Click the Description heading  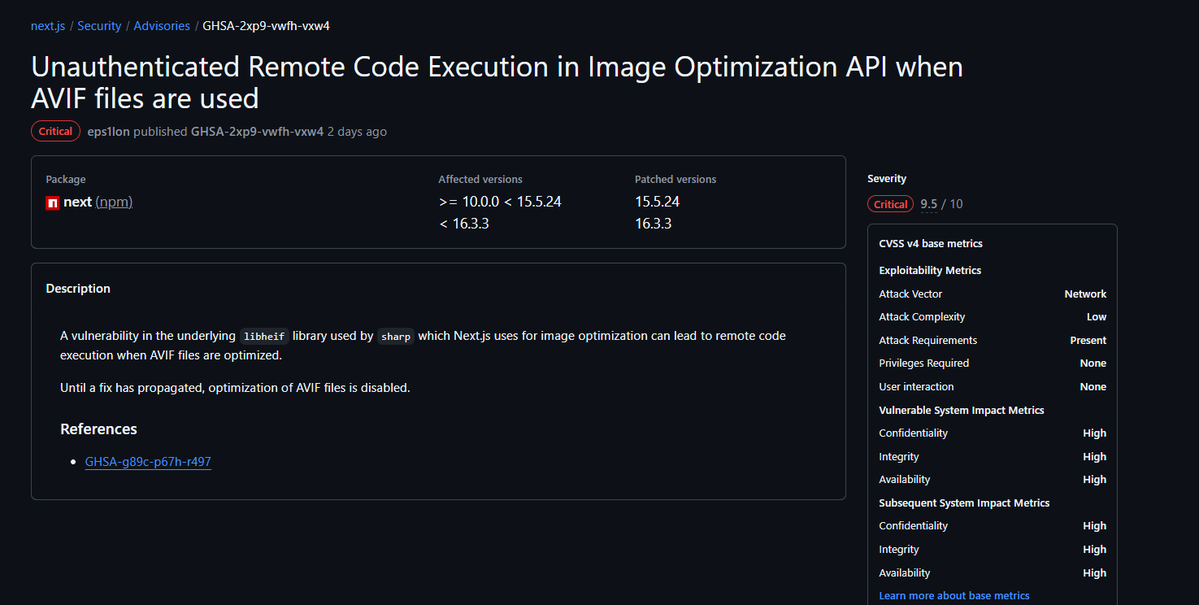coord(78,288)
